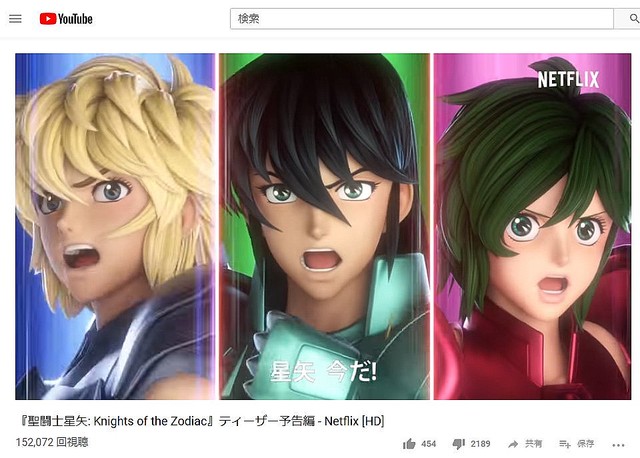The width and height of the screenshot is (640, 458).
Task: Open the hamburger guide menu
Action: (x=15, y=19)
